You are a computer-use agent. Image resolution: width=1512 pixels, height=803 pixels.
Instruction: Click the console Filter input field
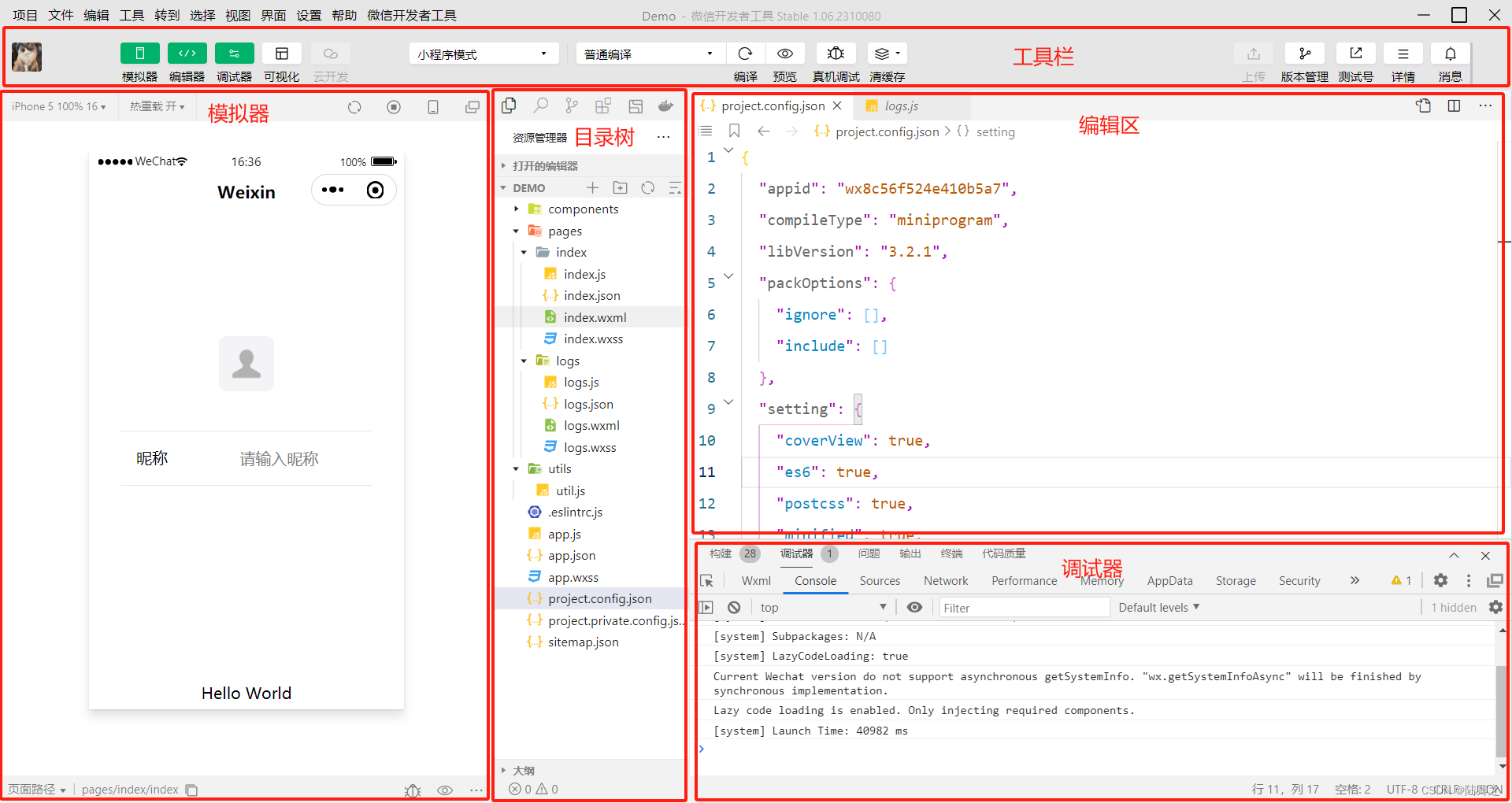pyautogui.click(x=1025, y=607)
